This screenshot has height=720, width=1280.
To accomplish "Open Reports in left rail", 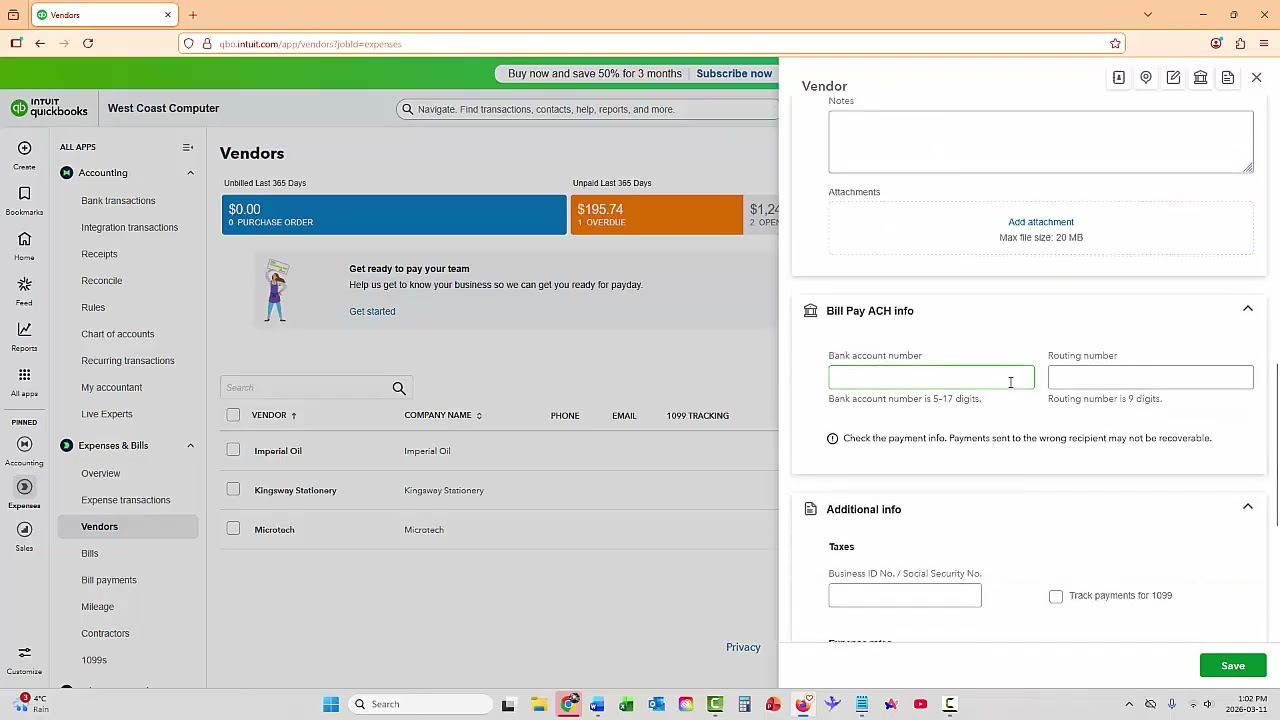I will tap(24, 330).
